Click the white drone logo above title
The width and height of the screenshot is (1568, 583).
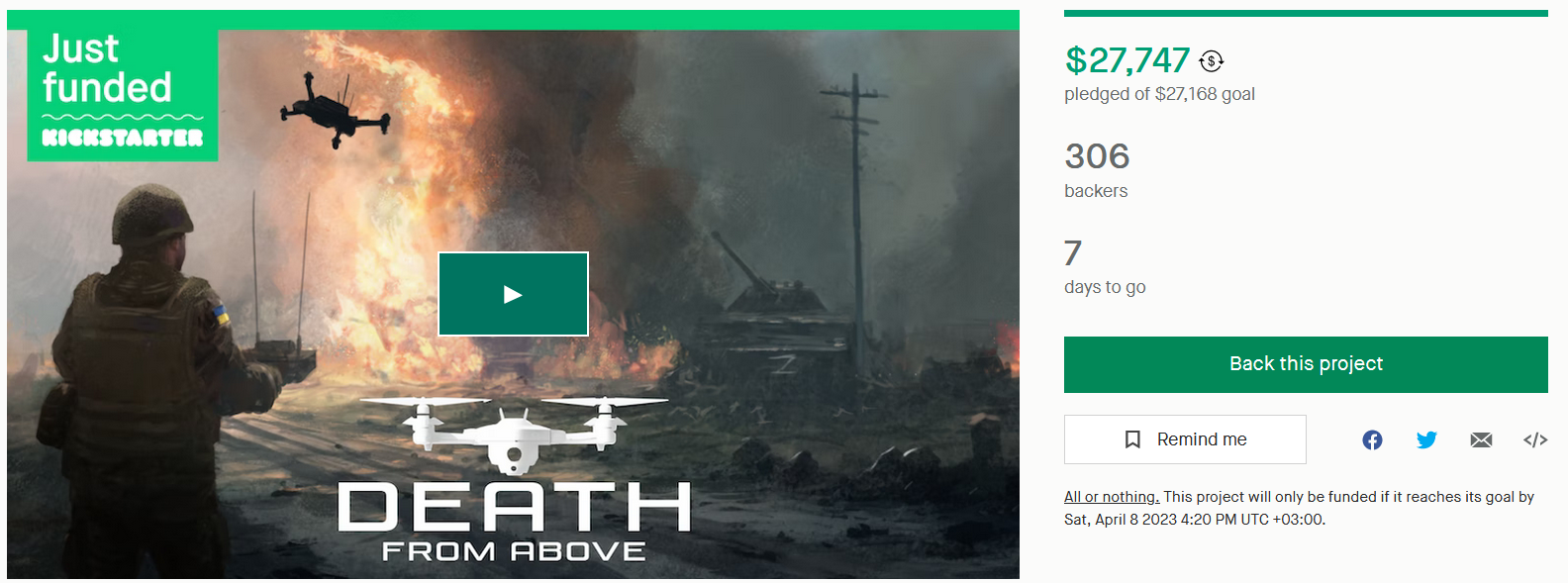pos(514,436)
